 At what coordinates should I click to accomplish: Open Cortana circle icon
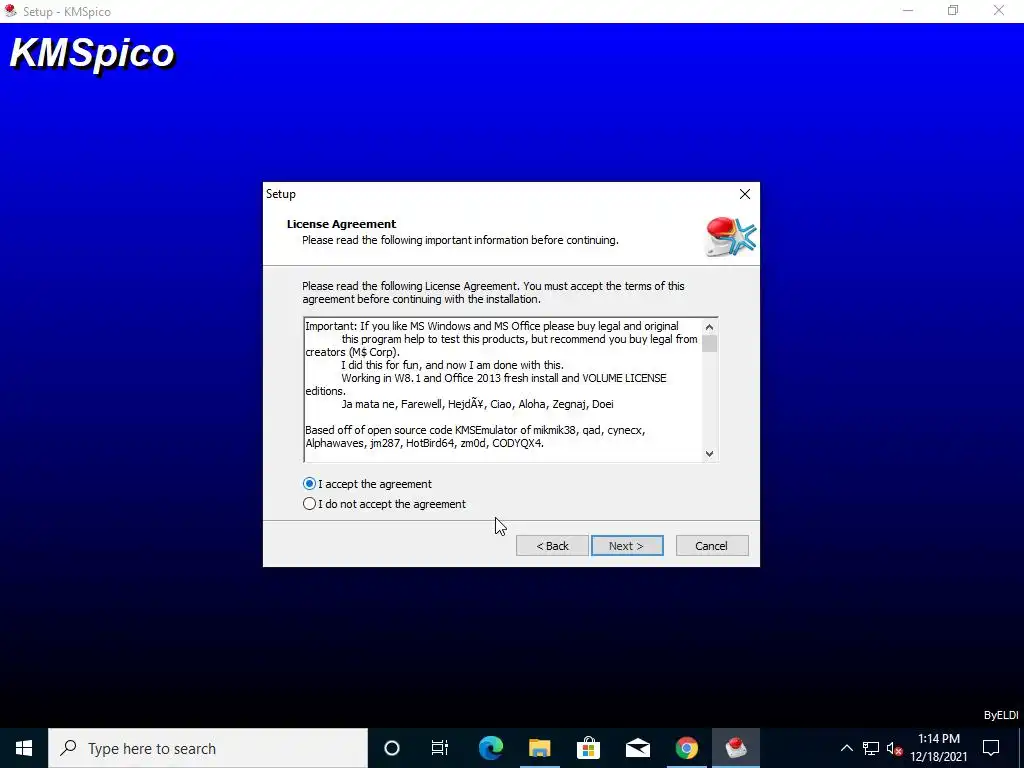point(392,748)
